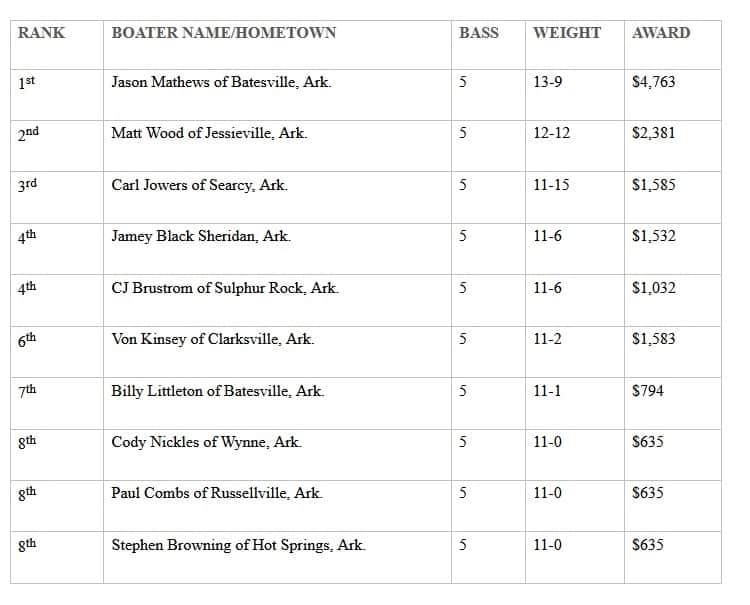
Task: Select CJ Brustrom of Sulphur Rock
Action: coord(225,288)
